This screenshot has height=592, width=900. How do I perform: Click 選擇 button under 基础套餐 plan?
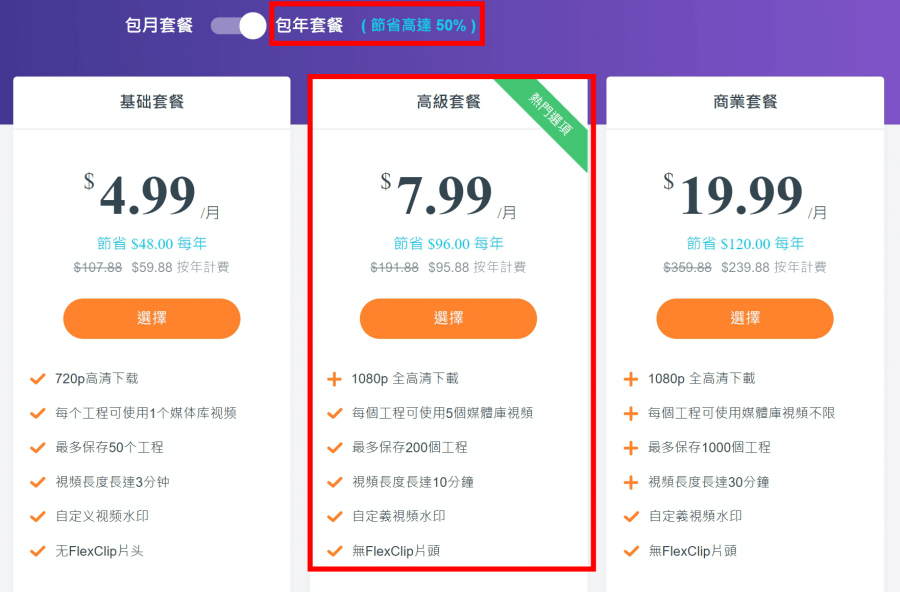click(152, 318)
